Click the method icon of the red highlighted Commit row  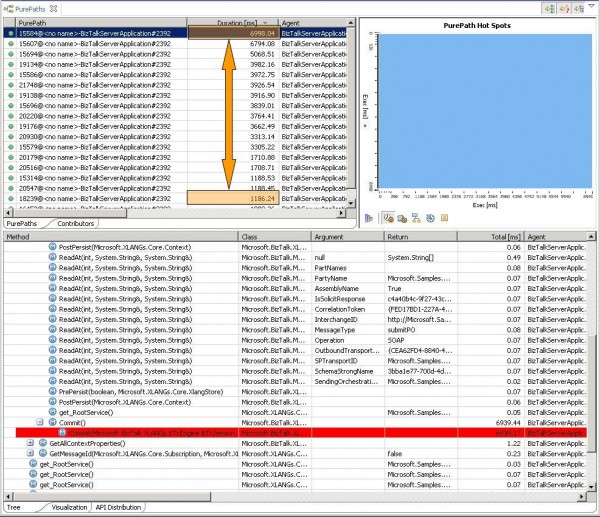pyautogui.click(x=62, y=432)
